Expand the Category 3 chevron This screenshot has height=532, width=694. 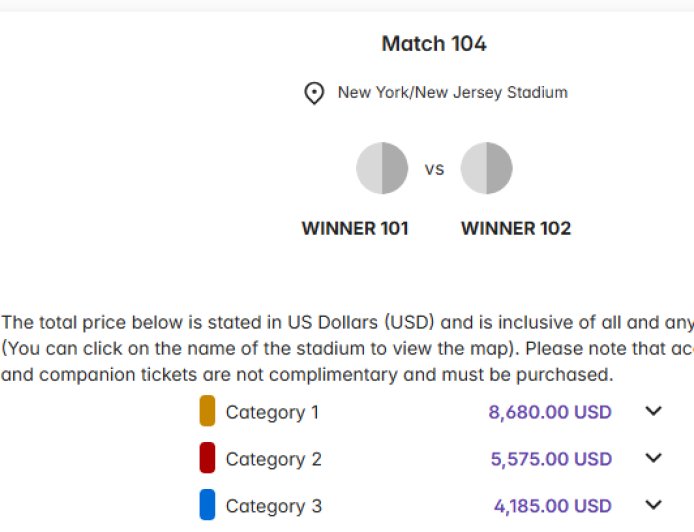coord(654,505)
